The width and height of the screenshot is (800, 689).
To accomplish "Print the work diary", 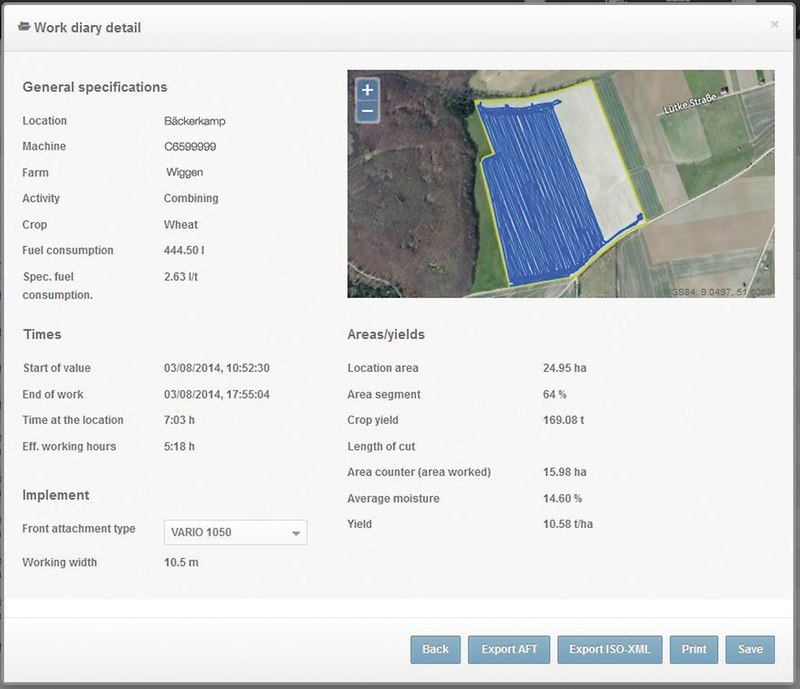I will 694,650.
